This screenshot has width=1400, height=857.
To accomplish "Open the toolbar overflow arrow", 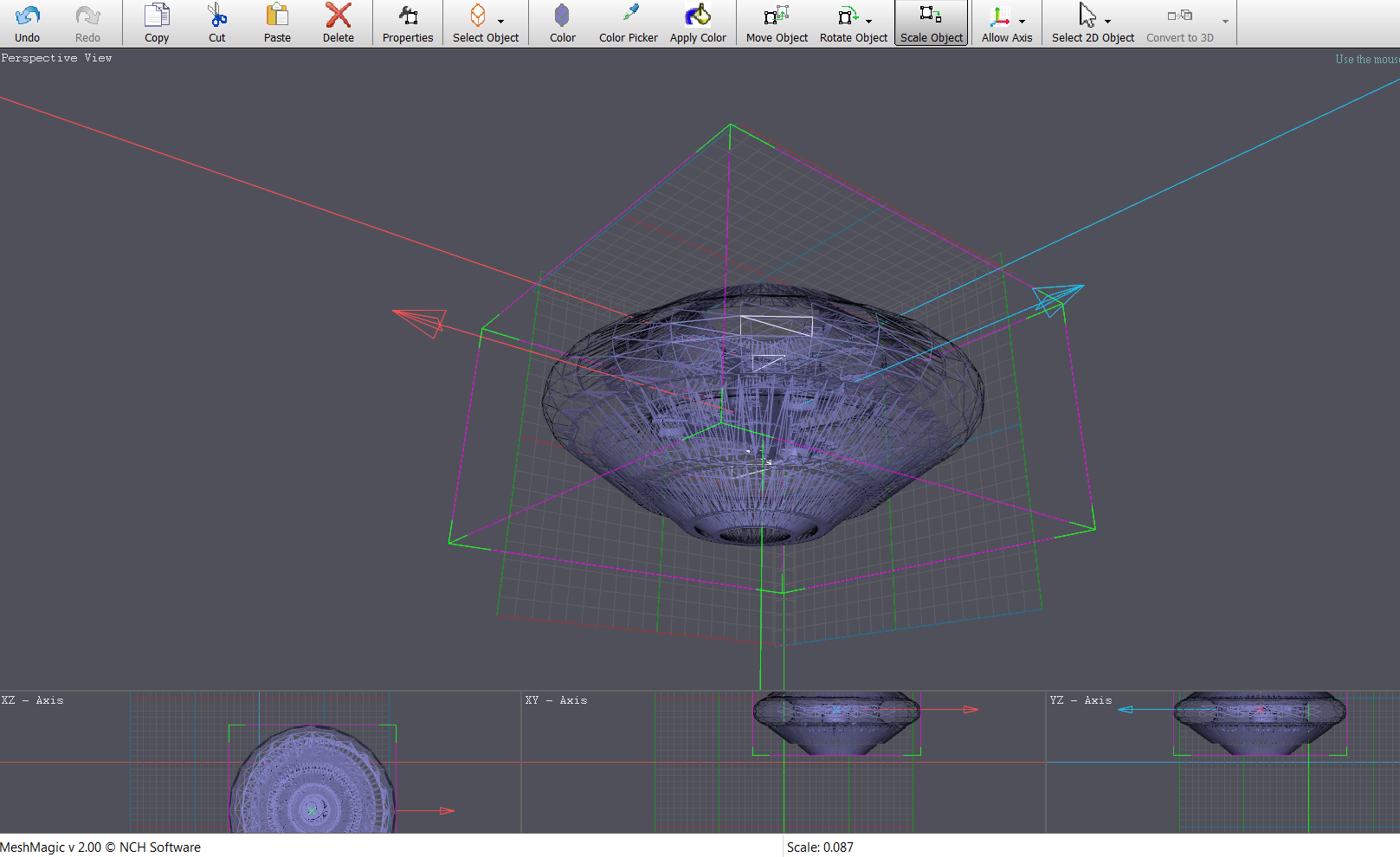I will (1225, 21).
